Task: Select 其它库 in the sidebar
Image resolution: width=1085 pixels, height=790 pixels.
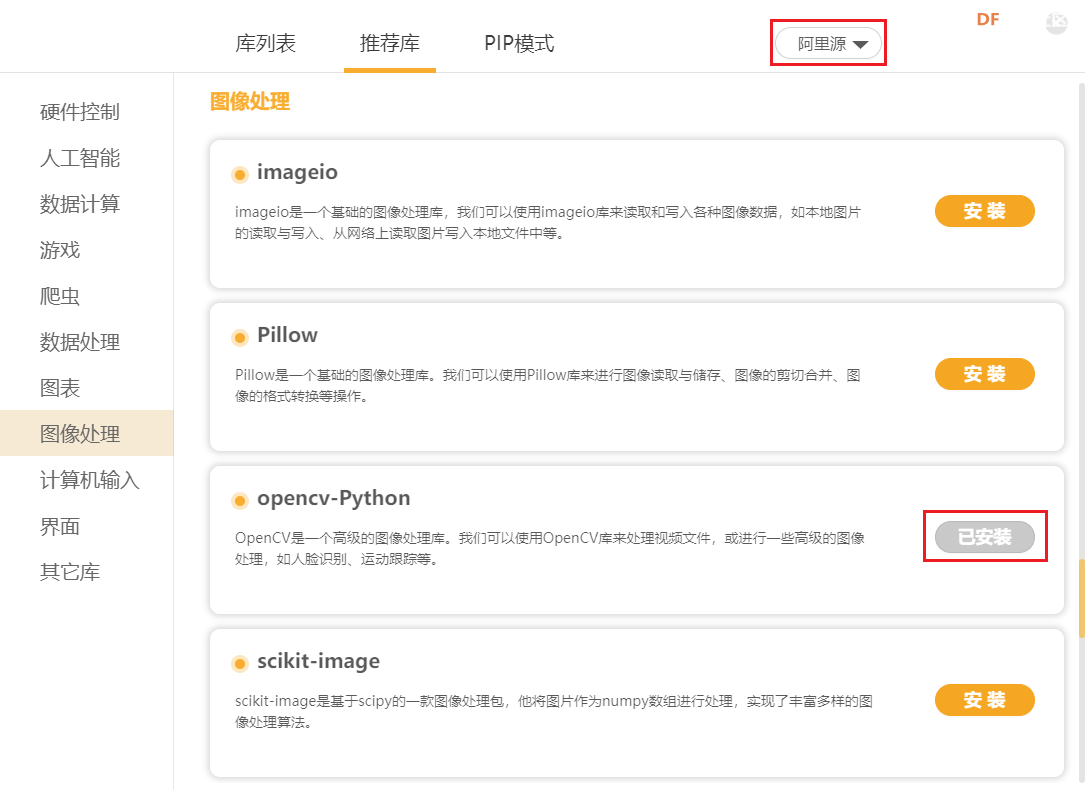Action: 70,572
